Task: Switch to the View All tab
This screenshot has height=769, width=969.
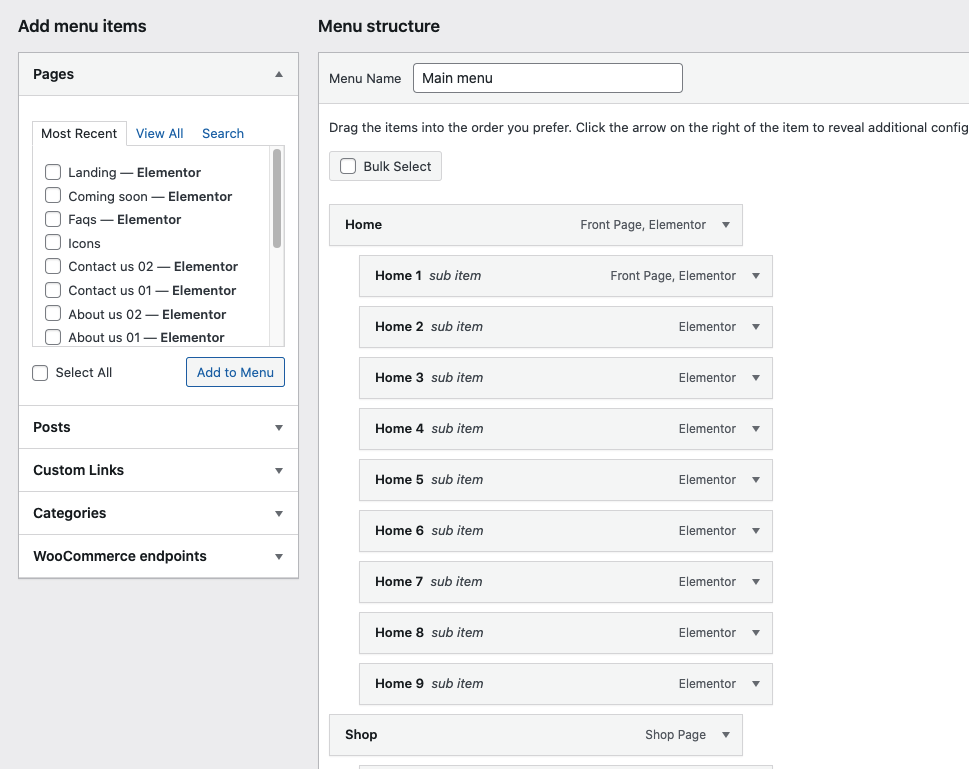Action: 159,133
